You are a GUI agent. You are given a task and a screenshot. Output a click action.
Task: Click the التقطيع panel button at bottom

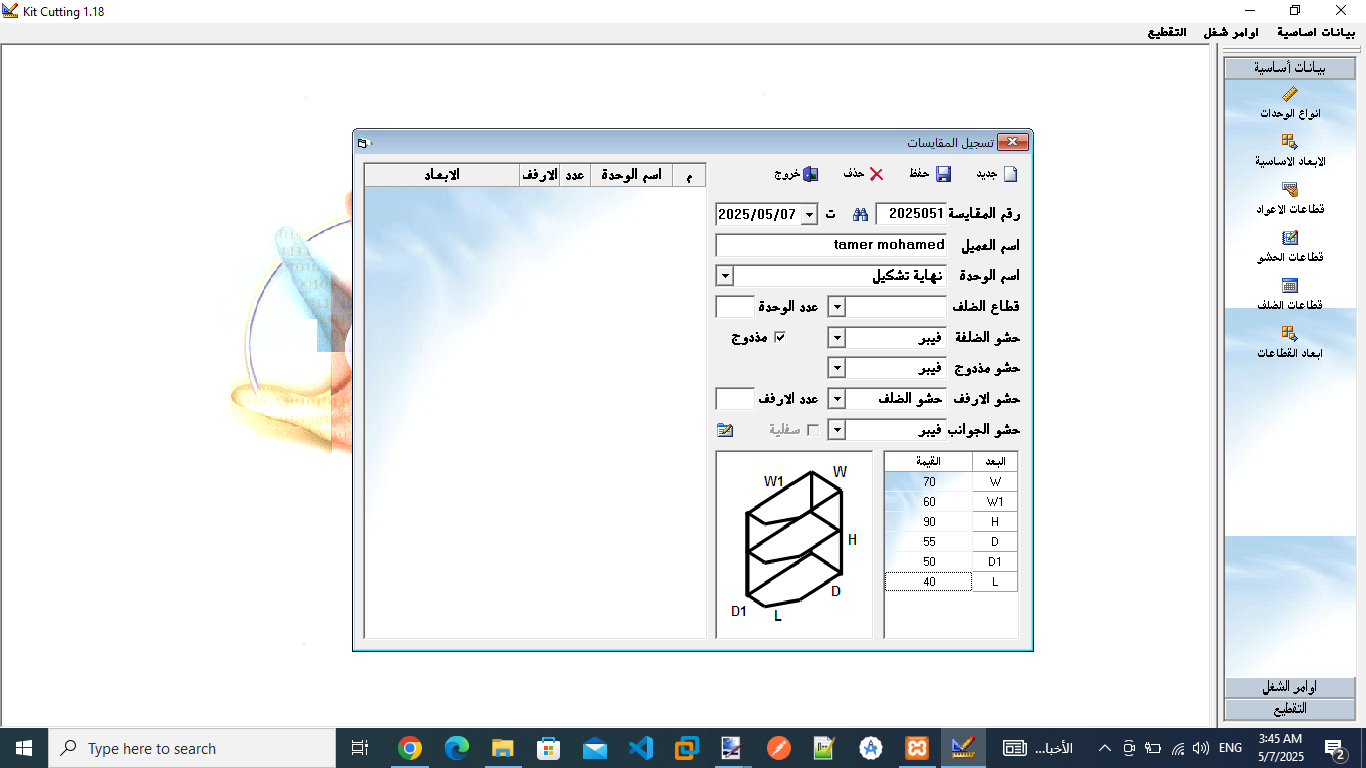coord(1289,709)
